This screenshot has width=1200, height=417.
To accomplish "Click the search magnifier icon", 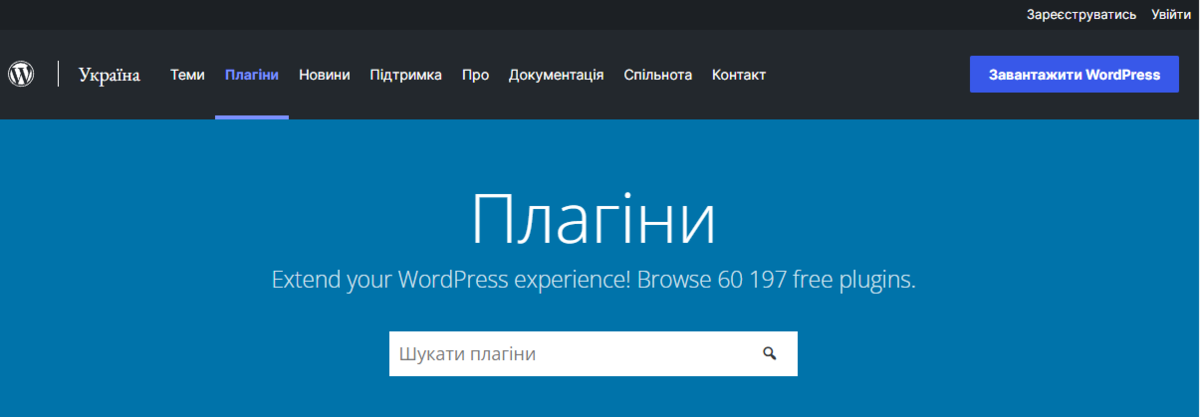I will click(x=769, y=353).
